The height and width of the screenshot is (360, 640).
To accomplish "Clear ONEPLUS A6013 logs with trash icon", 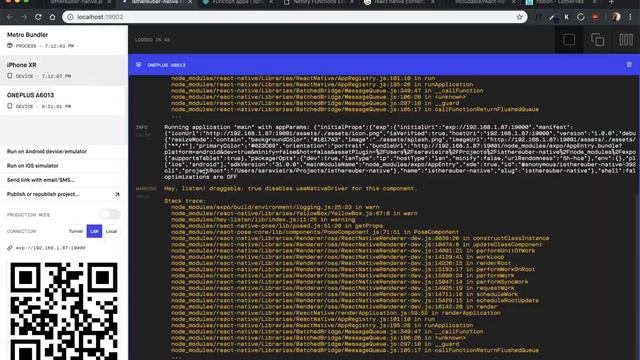I will pyautogui.click(x=629, y=64).
